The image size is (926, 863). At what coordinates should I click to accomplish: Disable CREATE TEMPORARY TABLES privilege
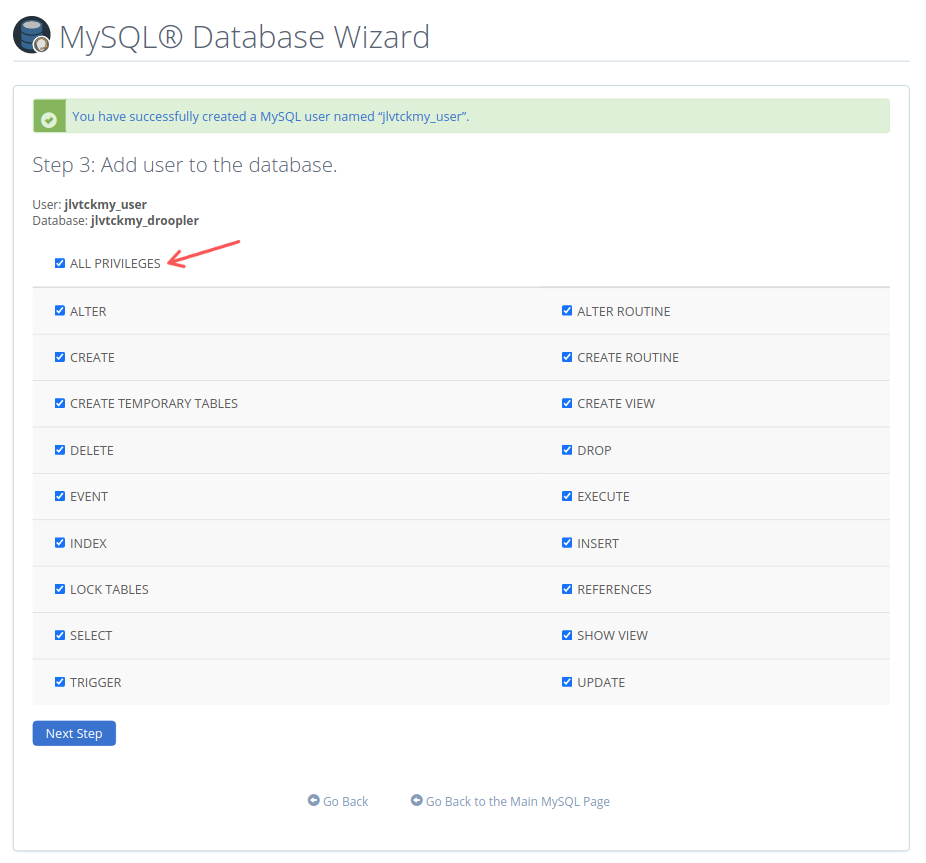pyautogui.click(x=60, y=403)
